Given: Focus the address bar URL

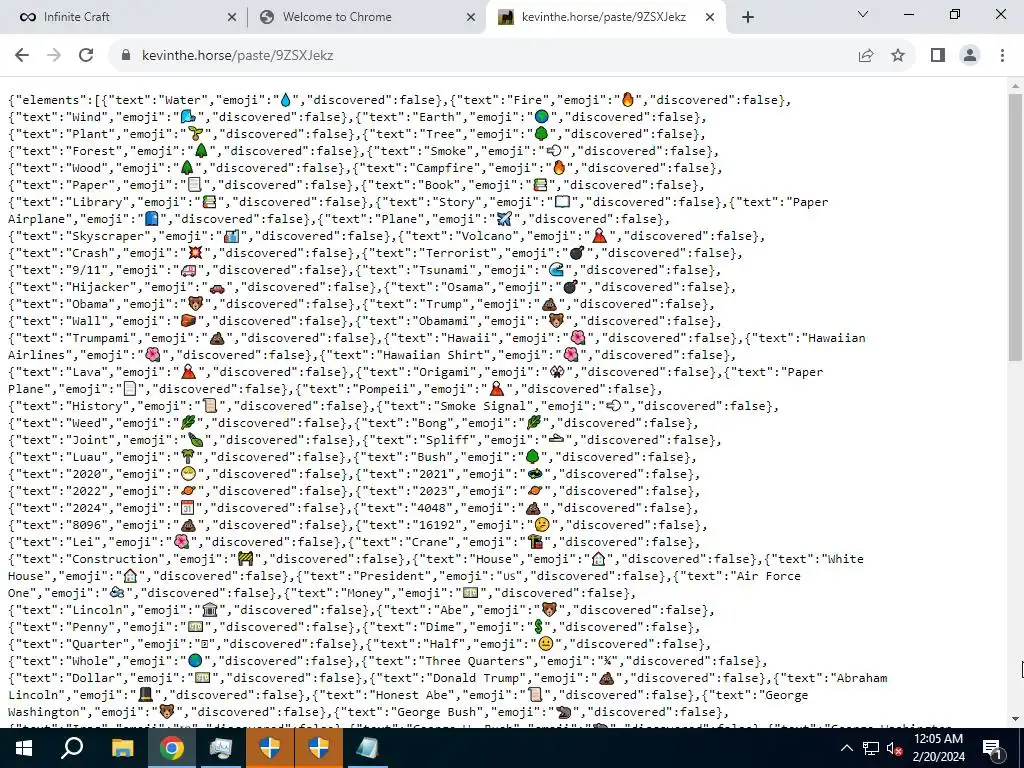Looking at the screenshot, I should pos(238,56).
